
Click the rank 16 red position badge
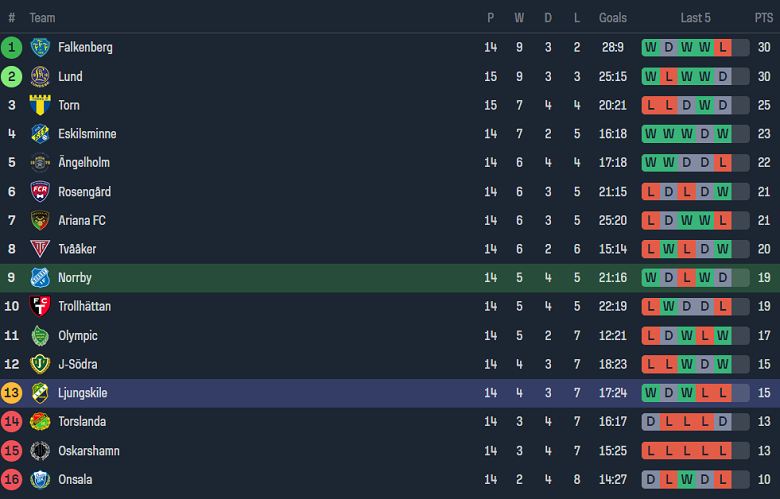(12, 480)
